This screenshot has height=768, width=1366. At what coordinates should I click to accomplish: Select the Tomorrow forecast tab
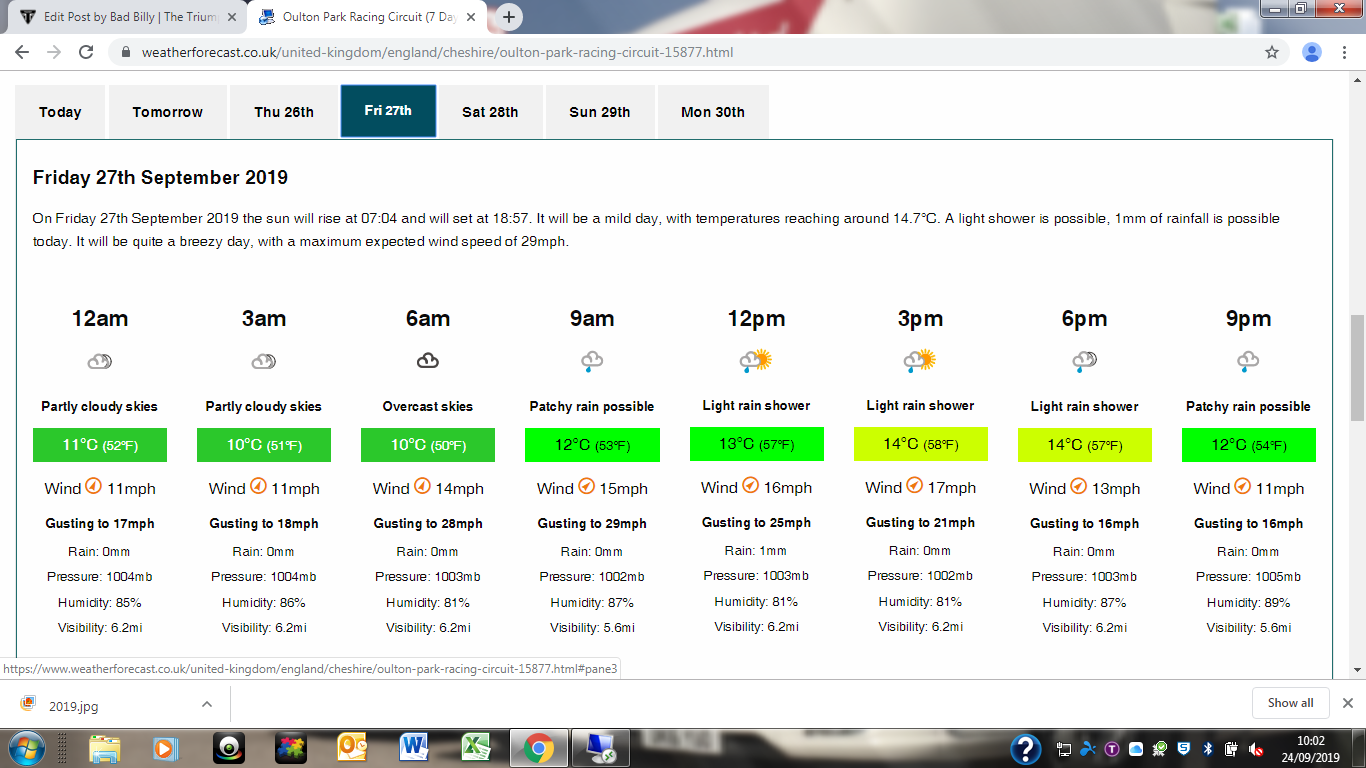[x=167, y=112]
